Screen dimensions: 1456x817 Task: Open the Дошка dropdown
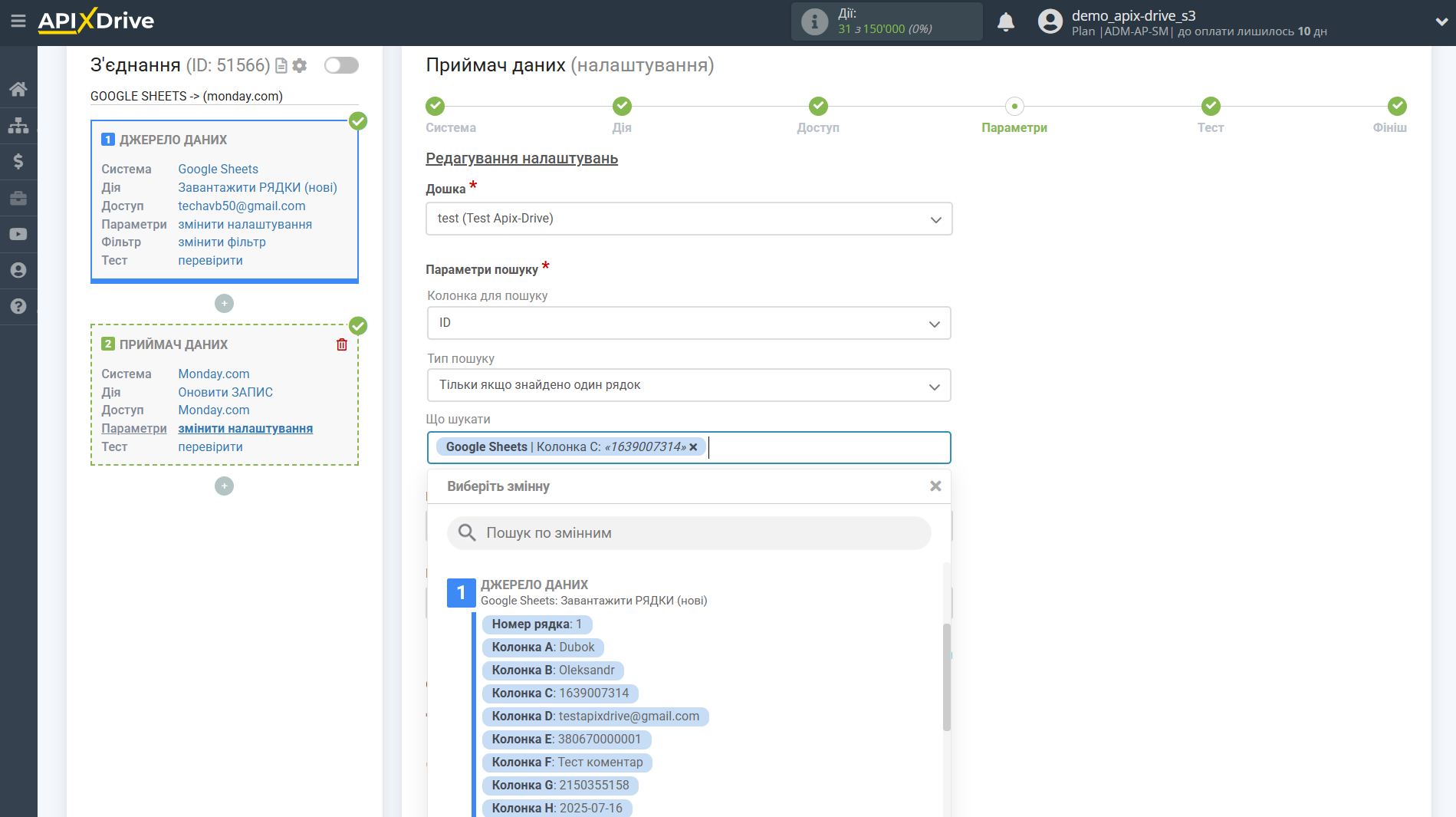689,219
